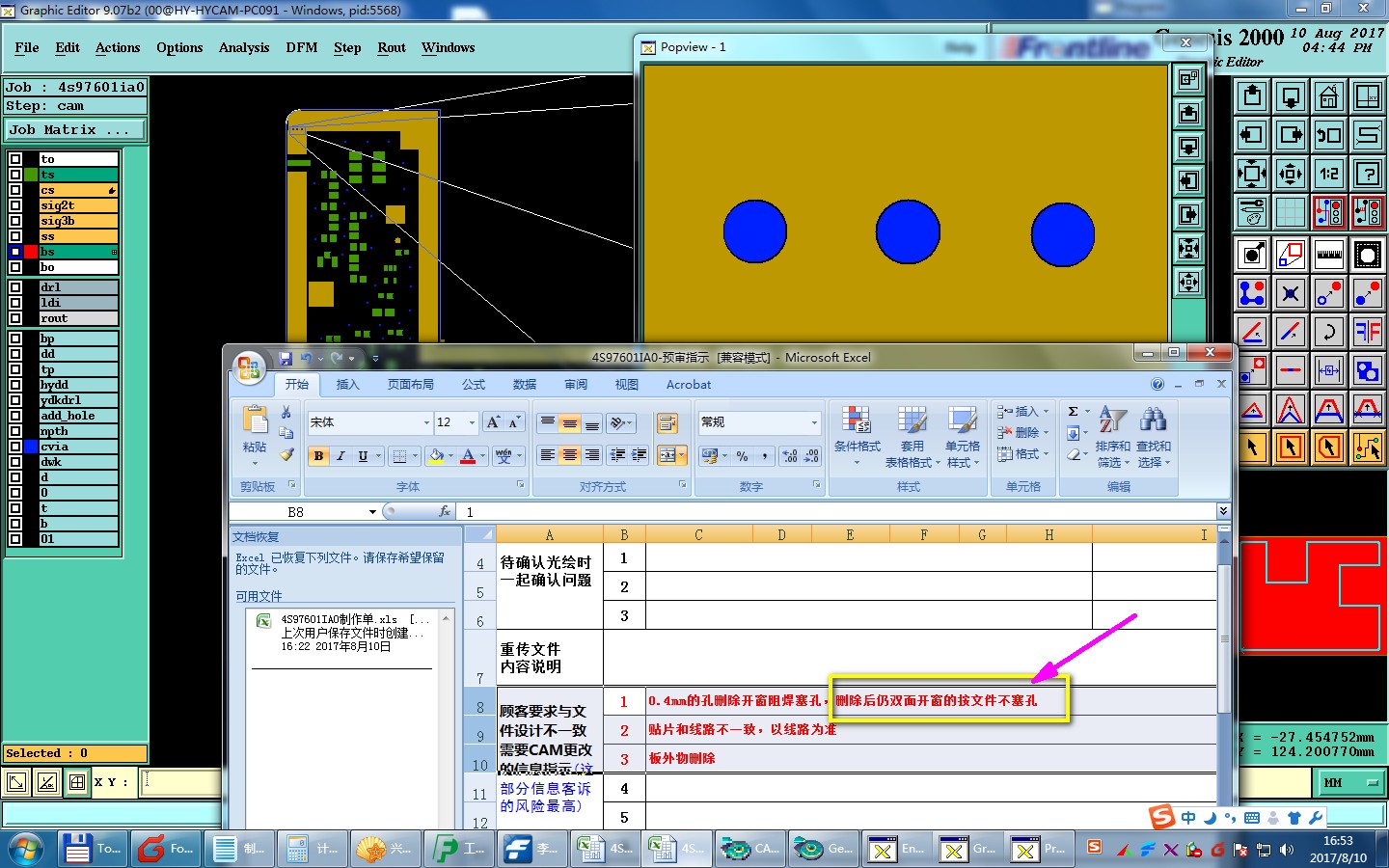Select the arrow pointer select tool (yellow)

click(x=1252, y=448)
